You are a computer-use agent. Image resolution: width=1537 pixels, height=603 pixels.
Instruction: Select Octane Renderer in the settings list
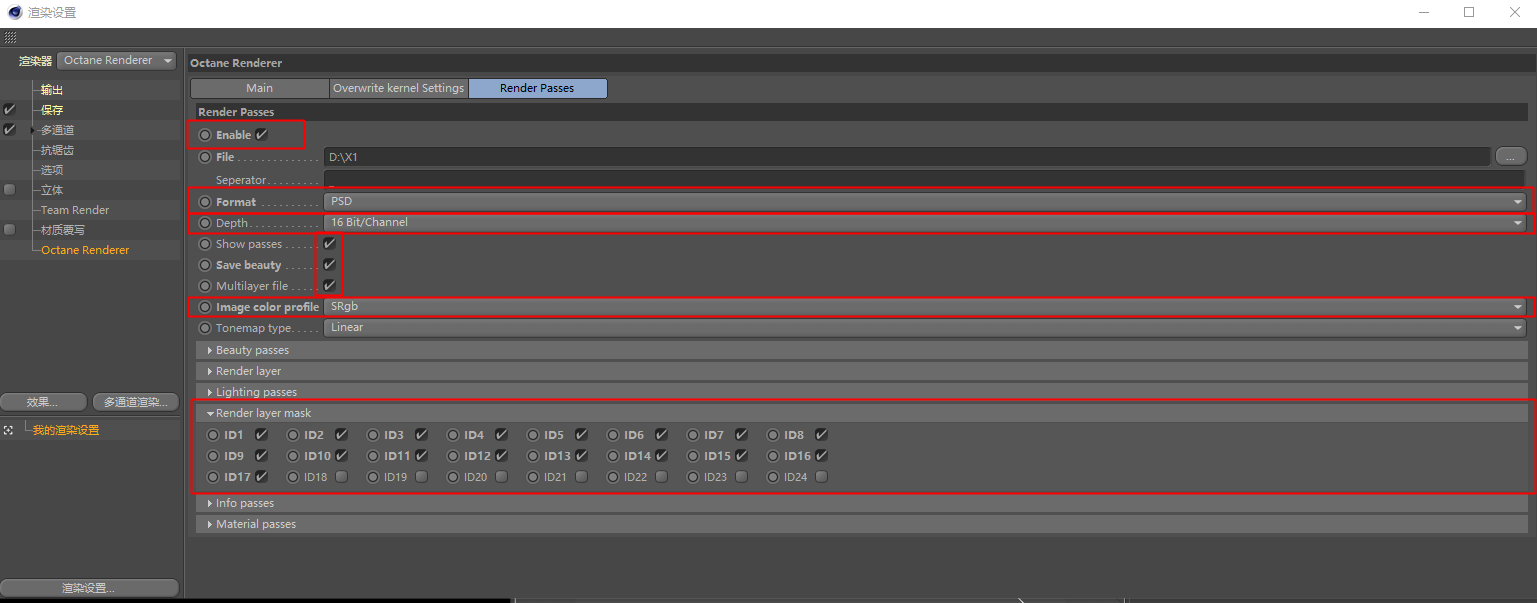[85, 250]
